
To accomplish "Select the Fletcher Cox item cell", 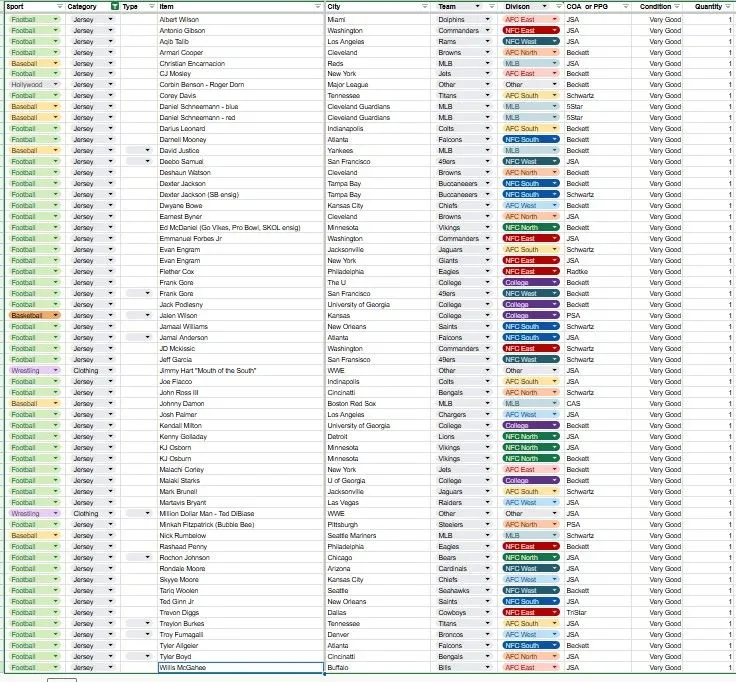I will [241, 271].
